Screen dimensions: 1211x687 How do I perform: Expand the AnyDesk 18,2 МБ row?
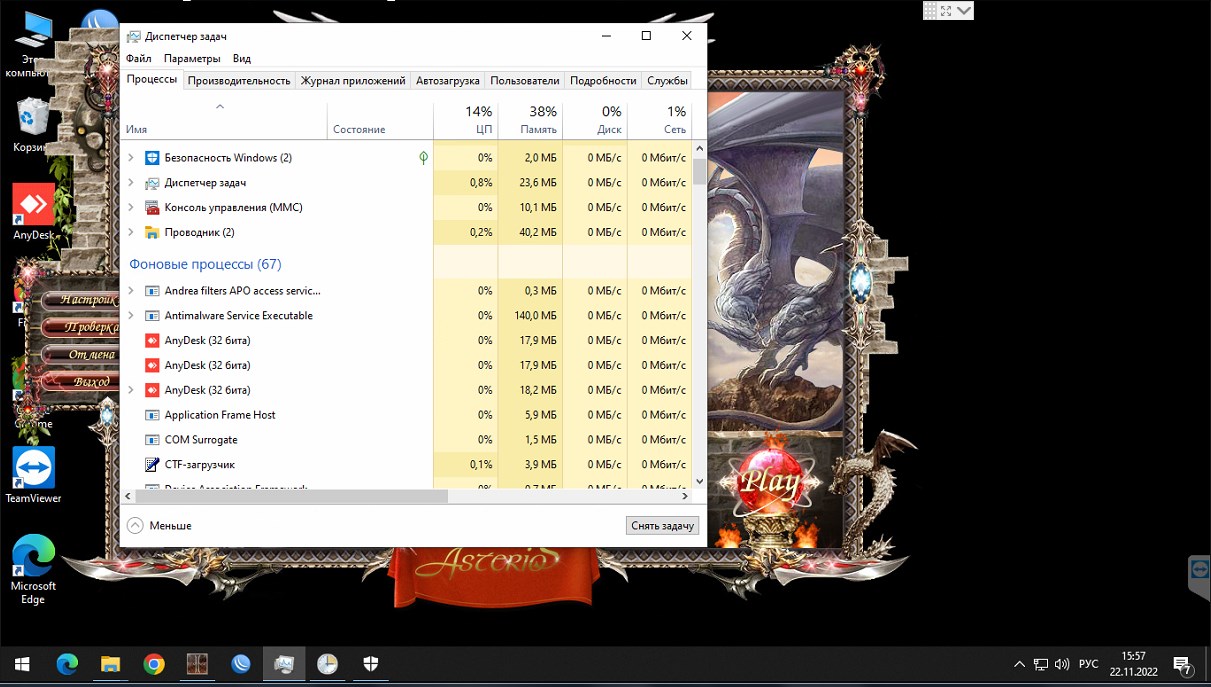click(x=131, y=390)
